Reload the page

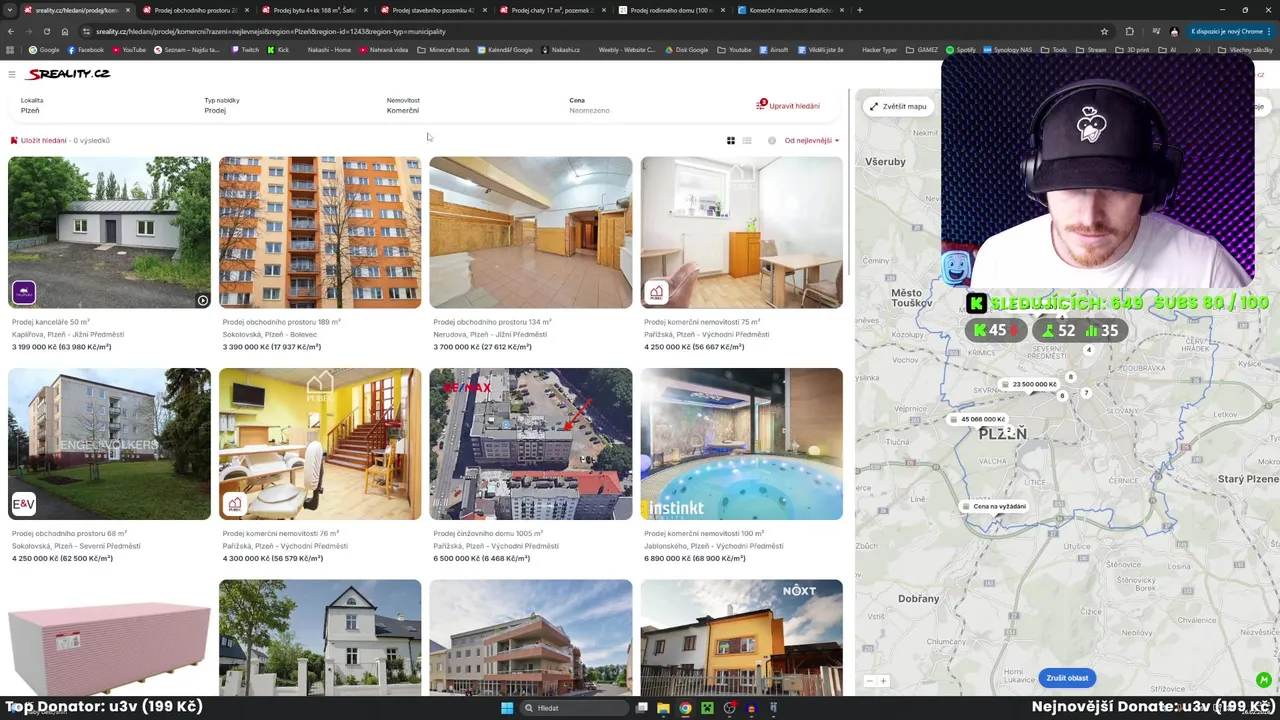tap(46, 31)
